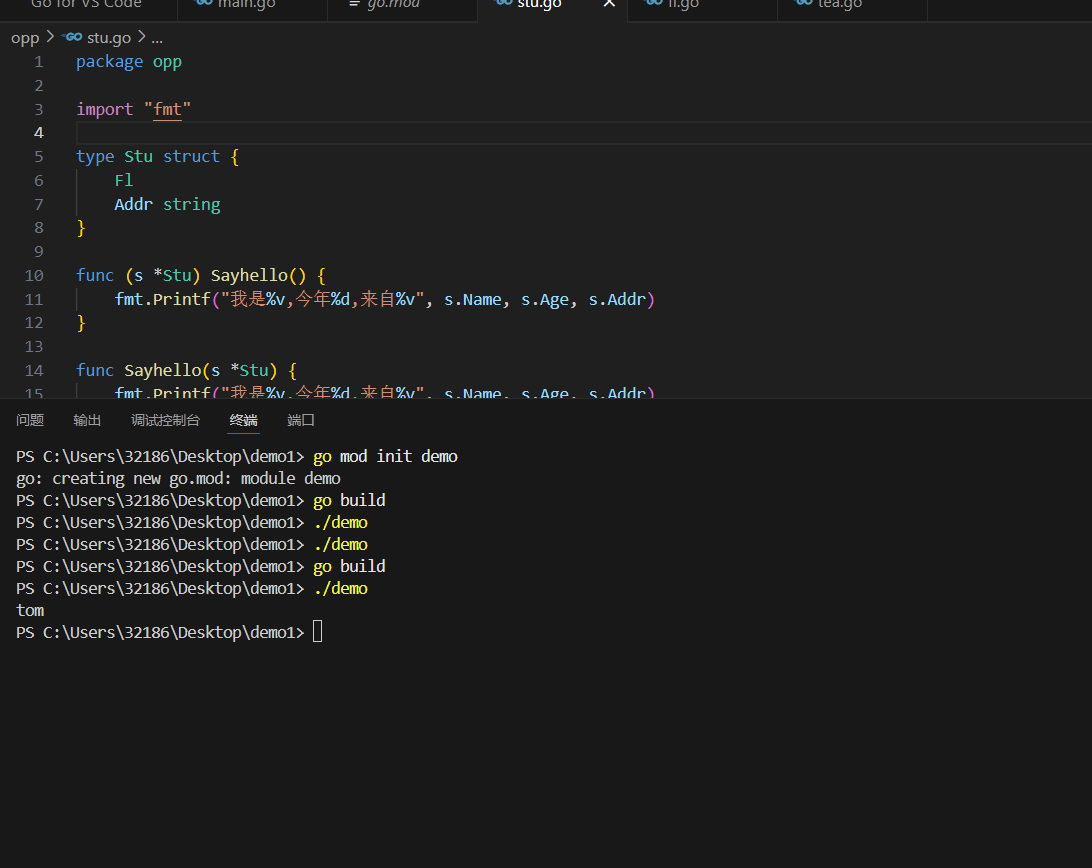Click the first 'go build' terminal command

click(x=349, y=500)
